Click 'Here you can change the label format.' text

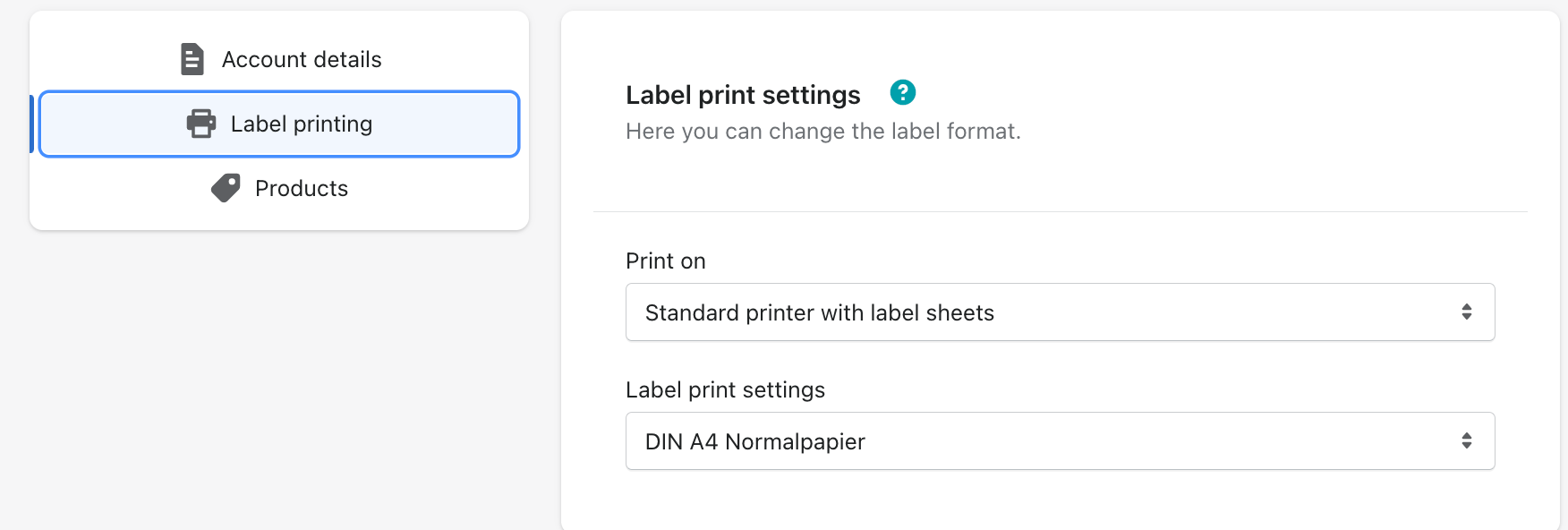(823, 132)
